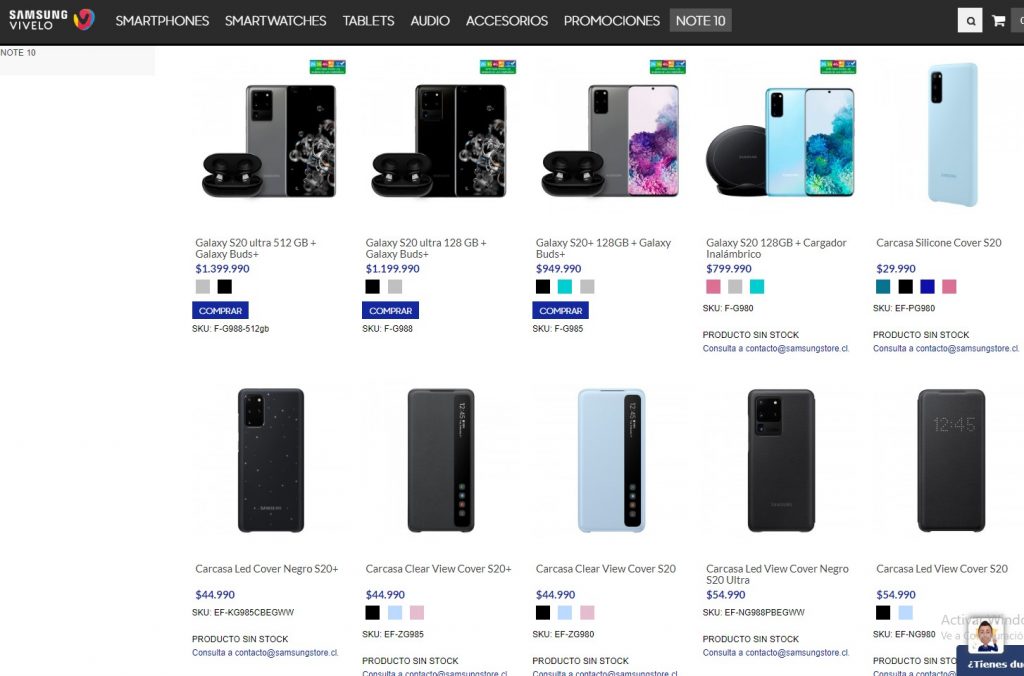Image resolution: width=1024 pixels, height=676 pixels.
Task: Click the search magnifier icon
Action: pyautogui.click(x=969, y=20)
